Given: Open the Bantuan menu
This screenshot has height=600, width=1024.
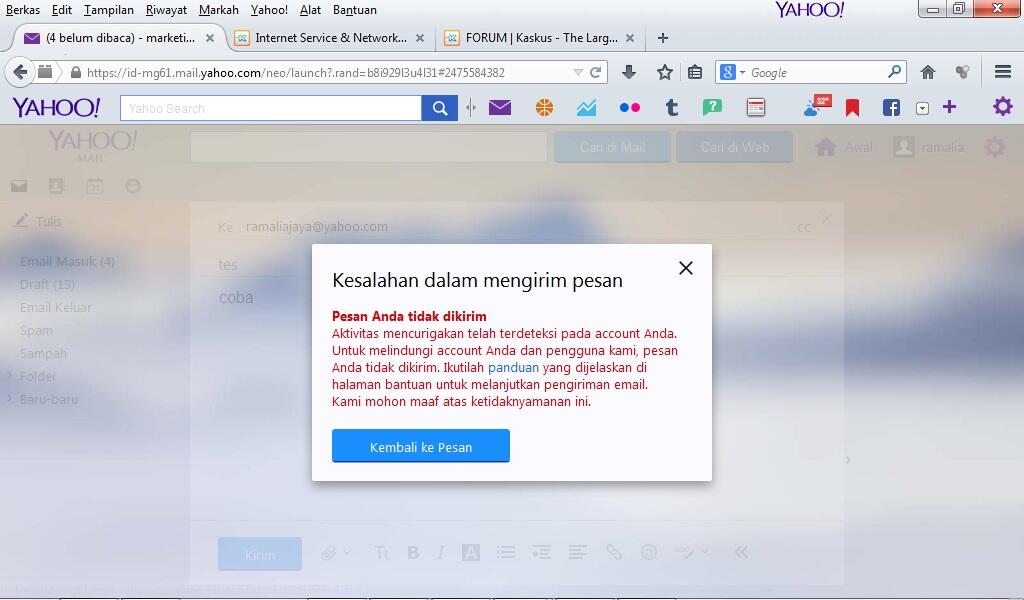Looking at the screenshot, I should click(x=355, y=10).
